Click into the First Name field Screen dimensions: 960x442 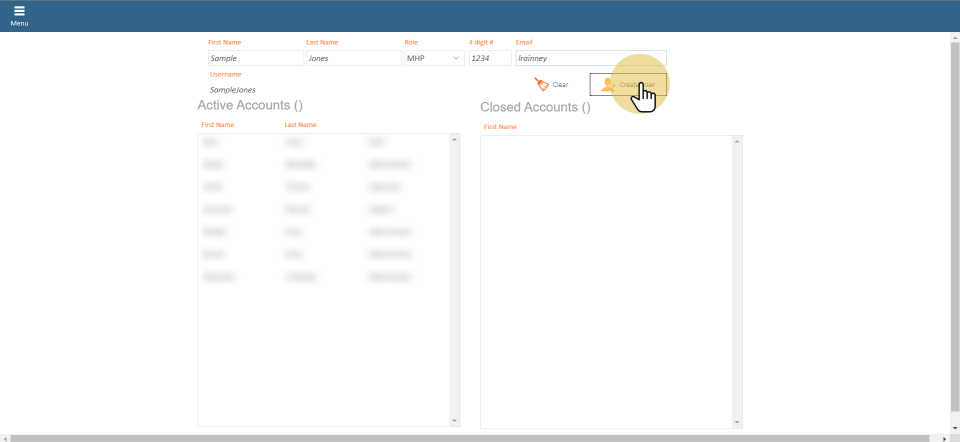point(254,58)
